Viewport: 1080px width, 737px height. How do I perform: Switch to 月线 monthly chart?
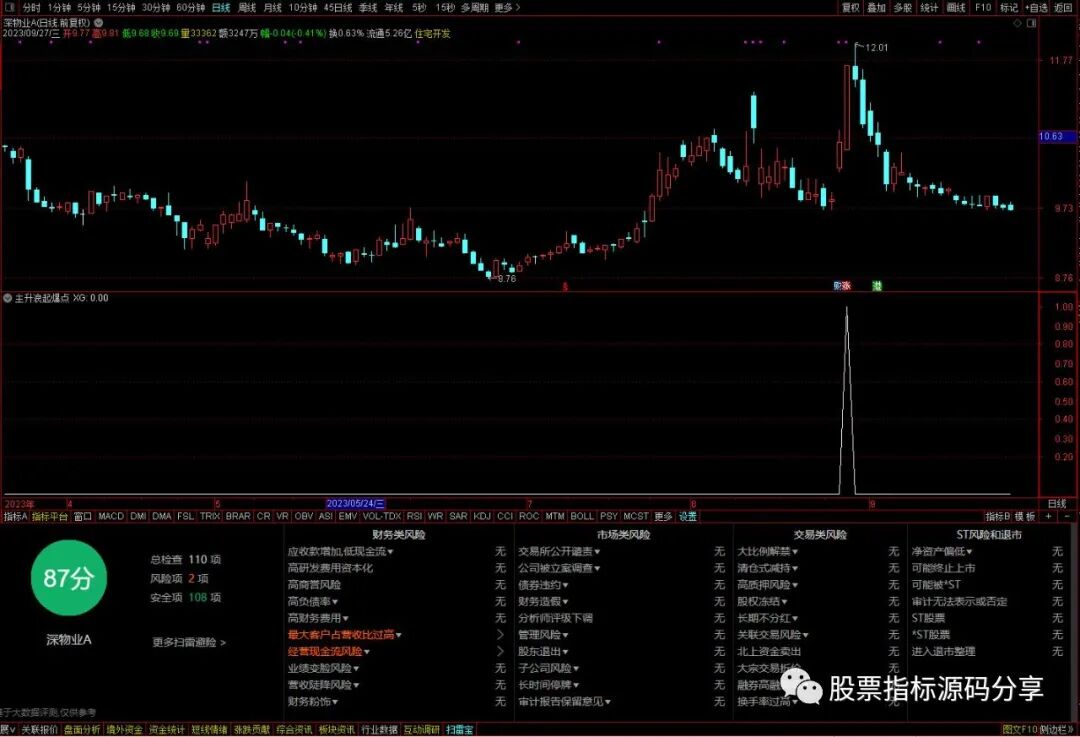[x=272, y=8]
